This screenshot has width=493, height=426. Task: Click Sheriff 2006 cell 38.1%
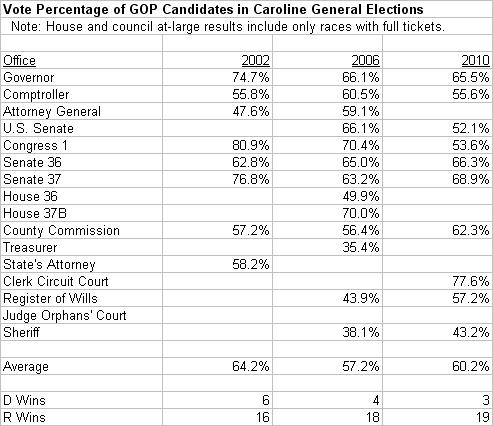[327, 332]
